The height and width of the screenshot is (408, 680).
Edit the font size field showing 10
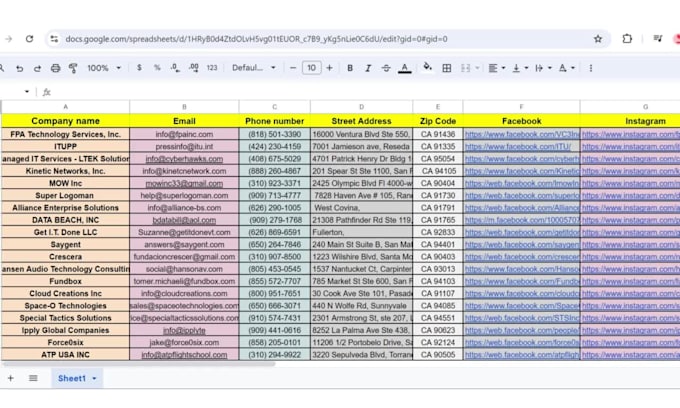click(x=311, y=68)
